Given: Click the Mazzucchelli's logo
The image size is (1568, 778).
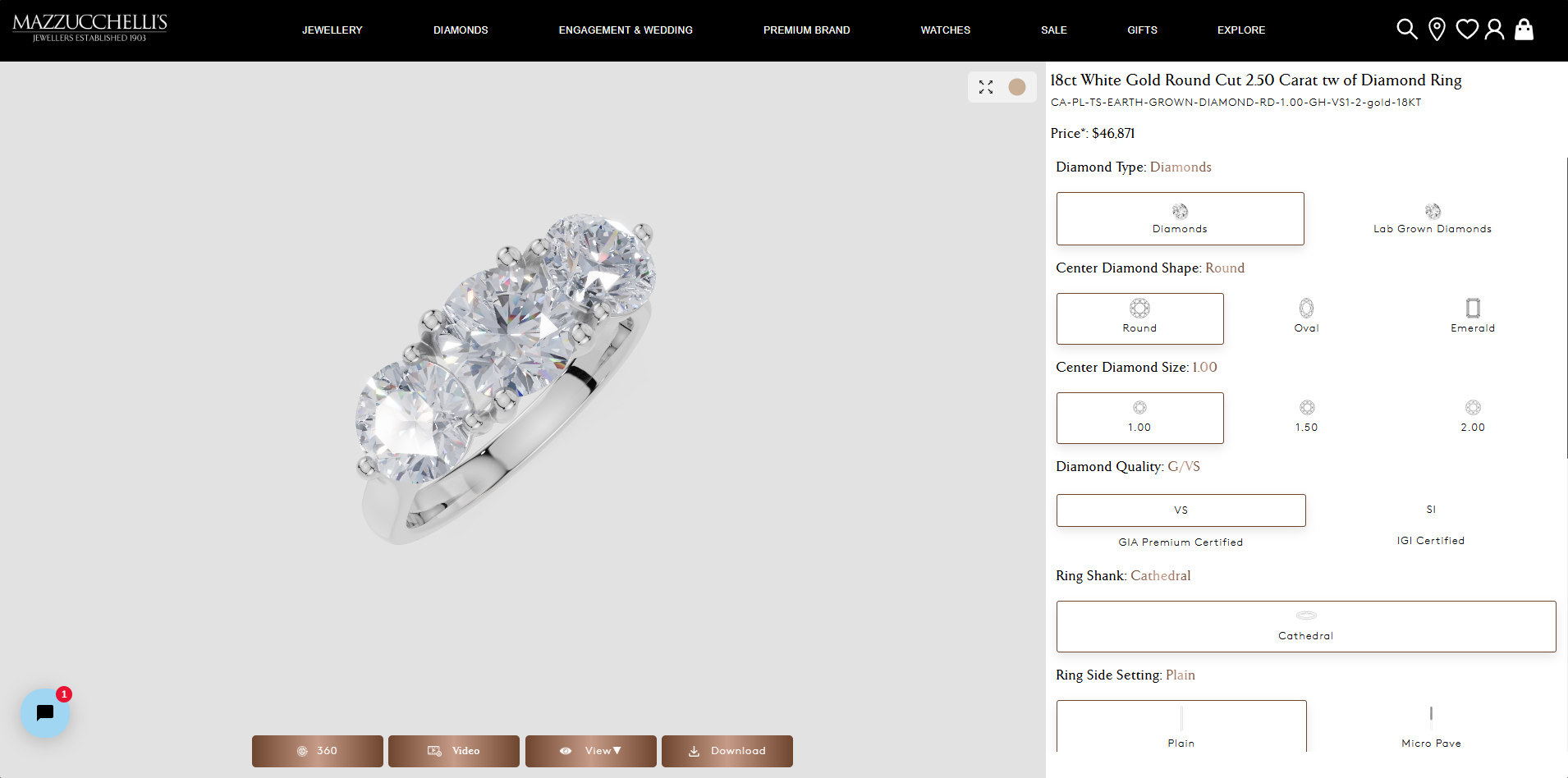Looking at the screenshot, I should 89,28.
